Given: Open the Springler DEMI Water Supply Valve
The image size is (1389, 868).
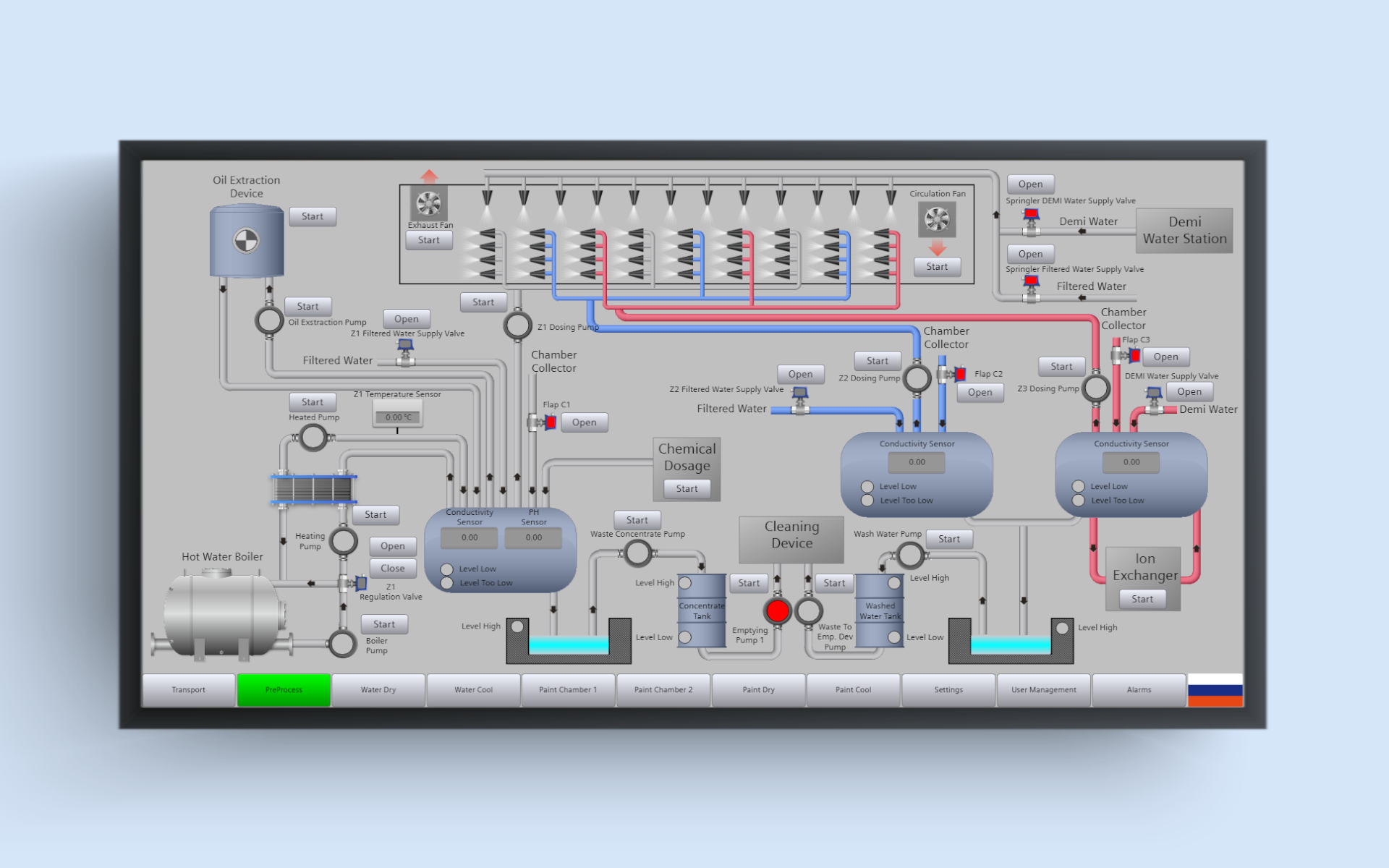Looking at the screenshot, I should pyautogui.click(x=1029, y=183).
